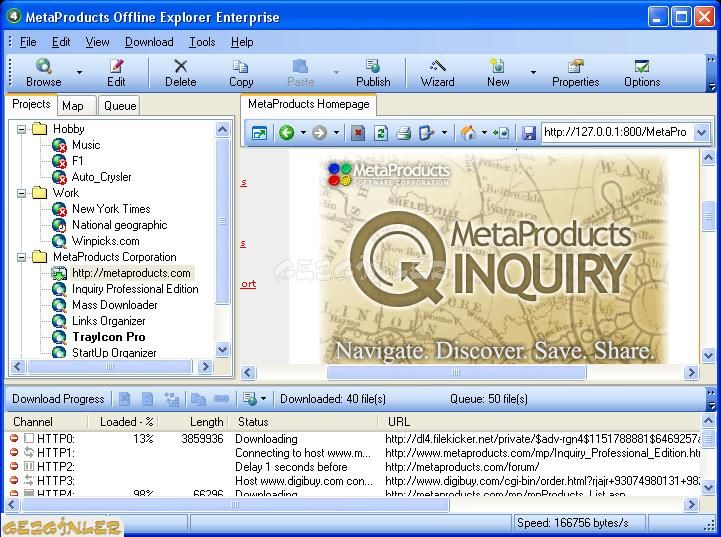Click the browser full screen icon
Image resolution: width=721 pixels, height=537 pixels.
[x=259, y=133]
